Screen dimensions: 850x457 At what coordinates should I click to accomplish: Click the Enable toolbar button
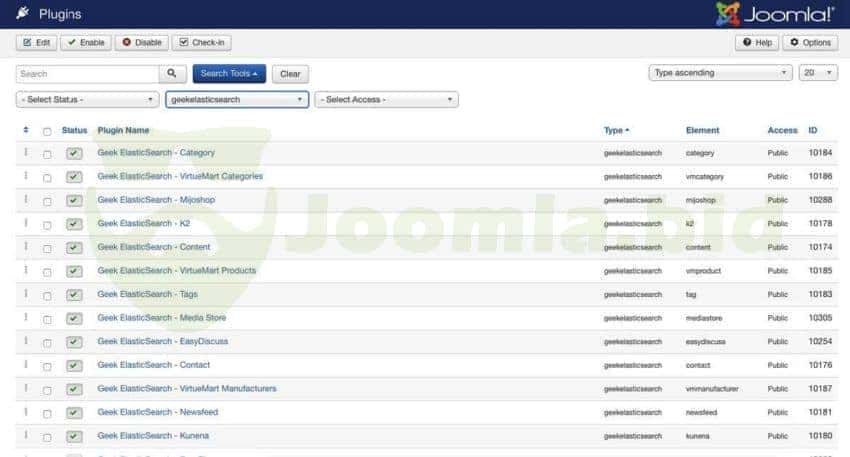coord(86,43)
